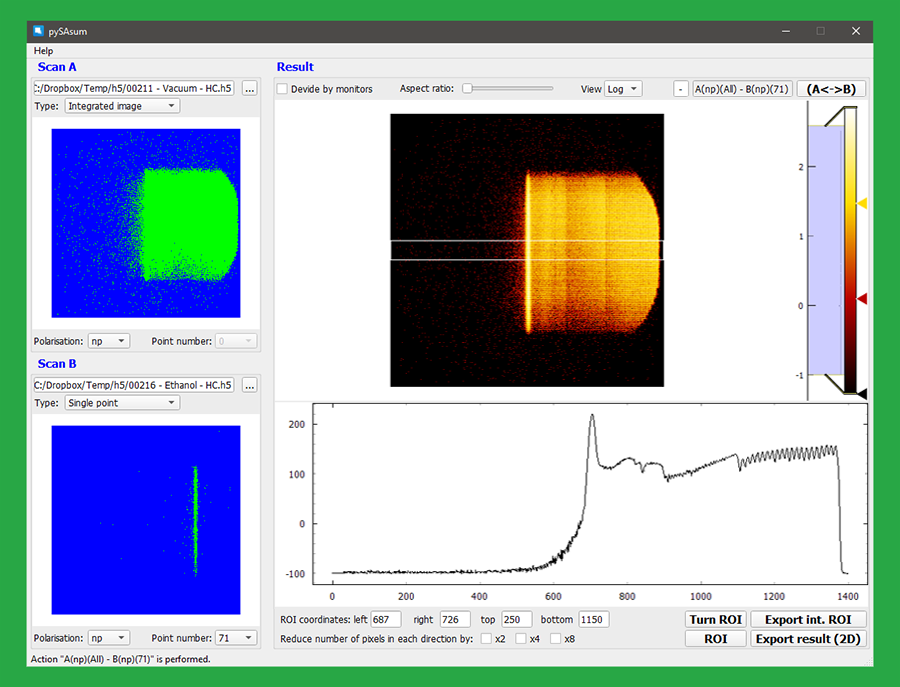900x687 pixels.
Task: Open Scan A Type dropdown Integrated image
Action: (x=122, y=106)
